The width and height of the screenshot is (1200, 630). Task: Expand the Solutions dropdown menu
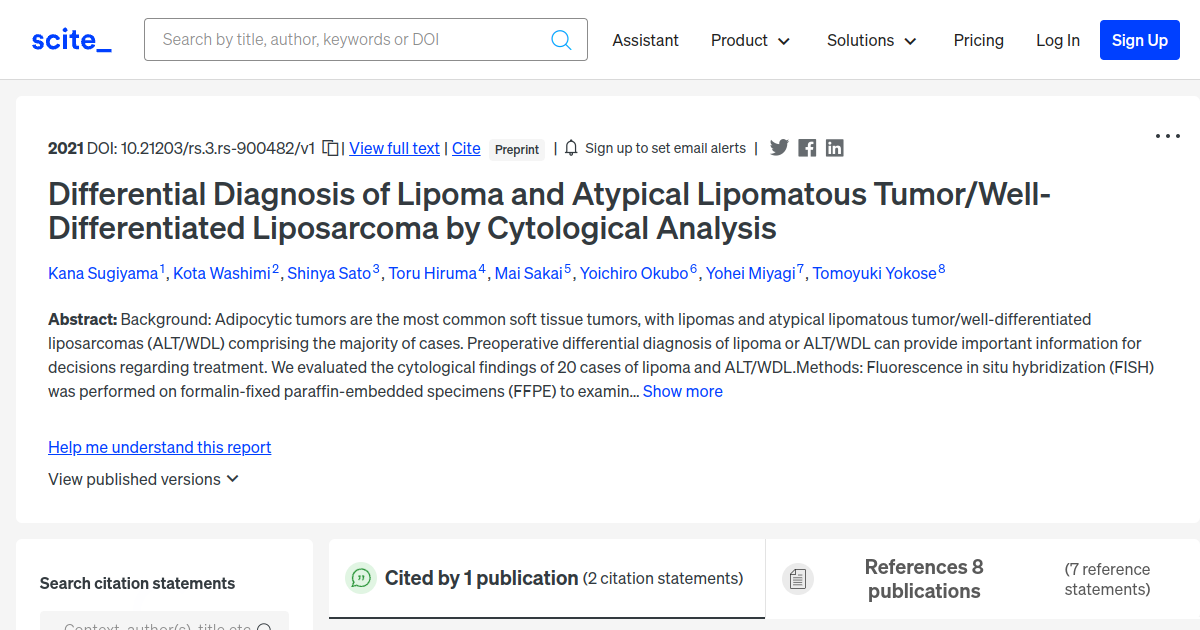(871, 40)
